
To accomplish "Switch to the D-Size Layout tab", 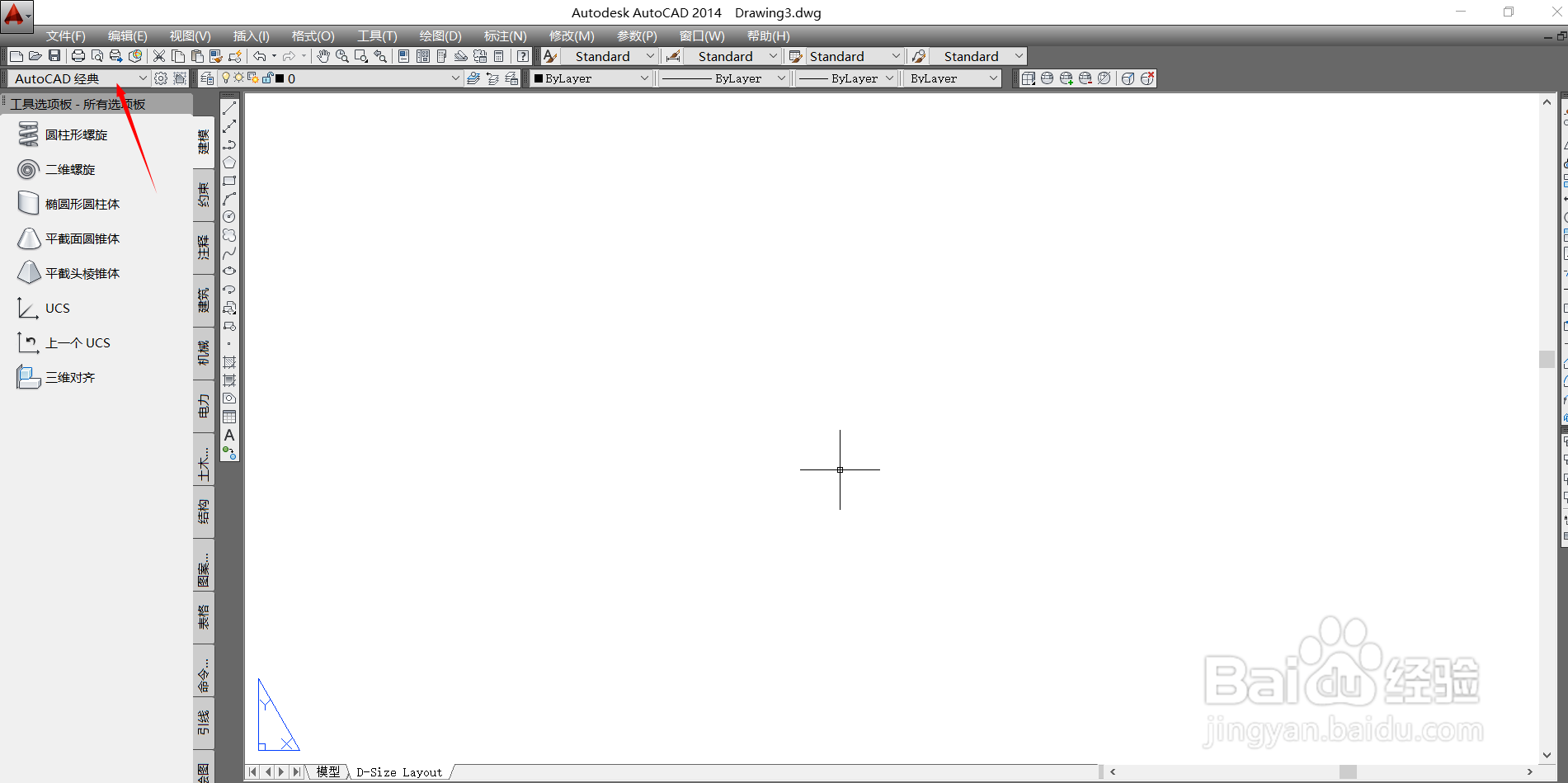I will click(399, 772).
